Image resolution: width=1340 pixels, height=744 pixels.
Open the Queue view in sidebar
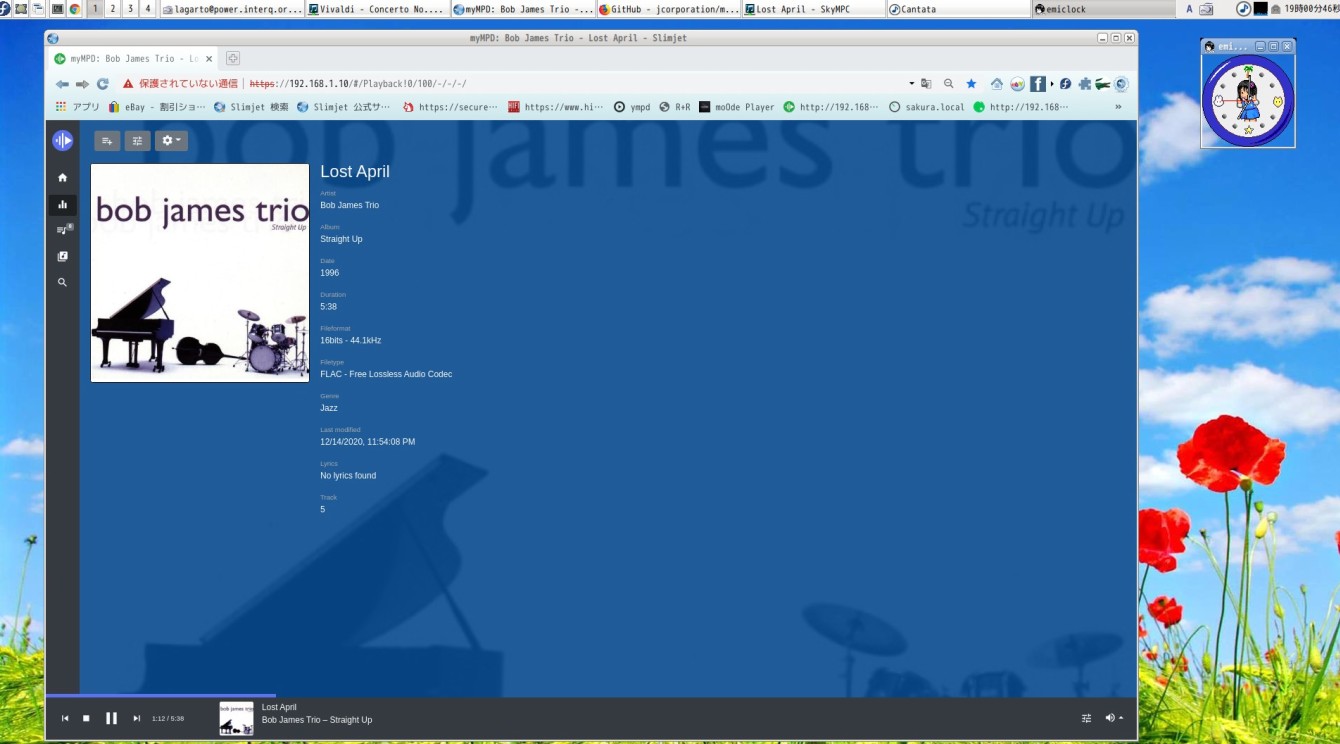point(62,230)
